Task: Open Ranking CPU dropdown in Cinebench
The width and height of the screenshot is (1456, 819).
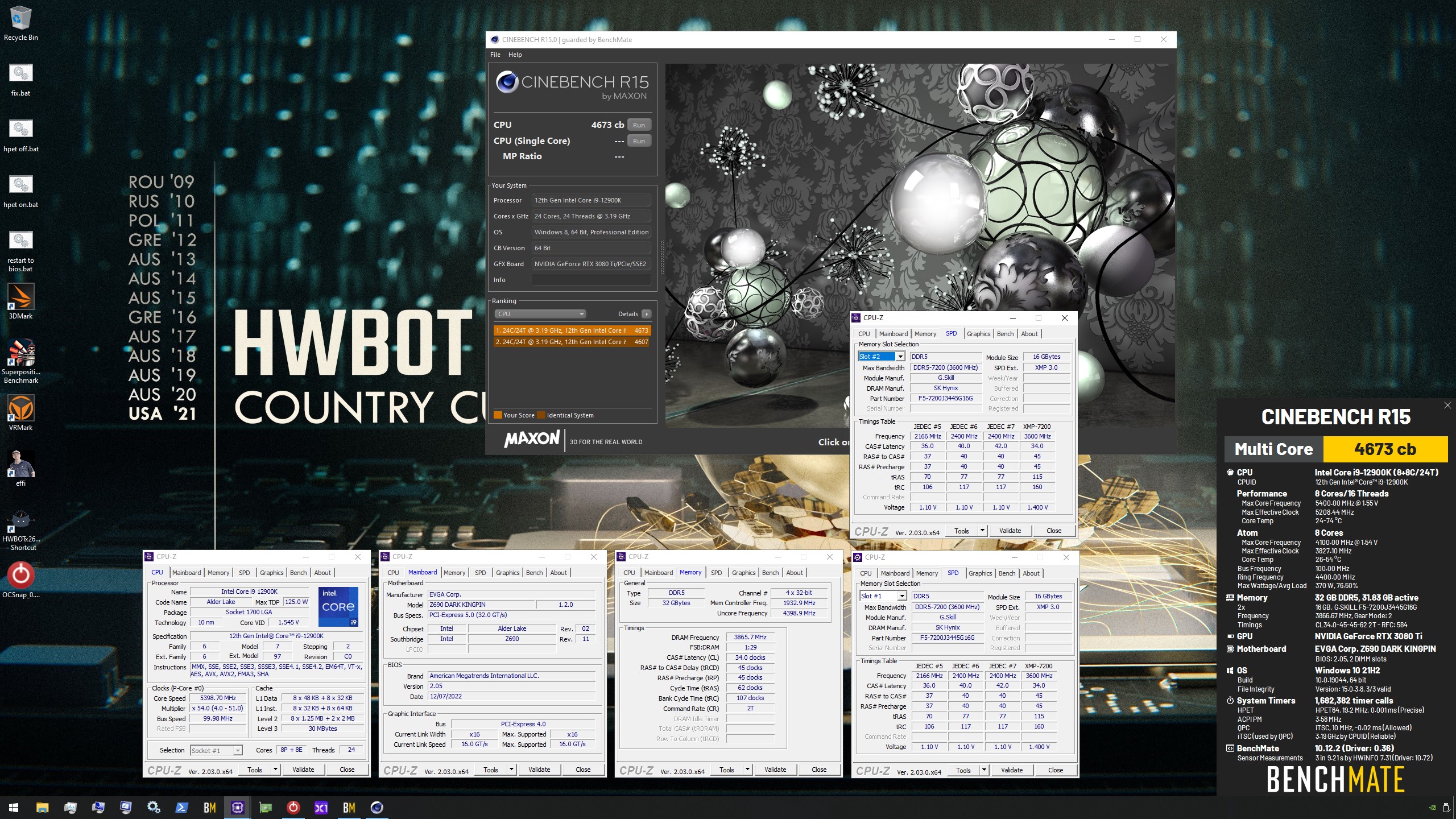Action: [x=540, y=314]
